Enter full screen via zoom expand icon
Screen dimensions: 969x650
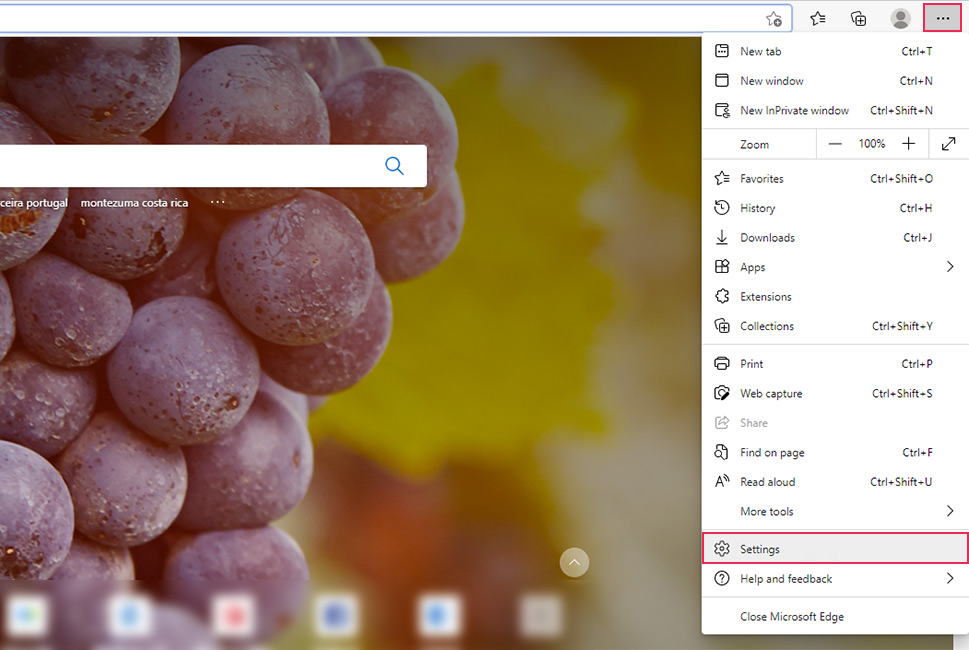[x=949, y=144]
